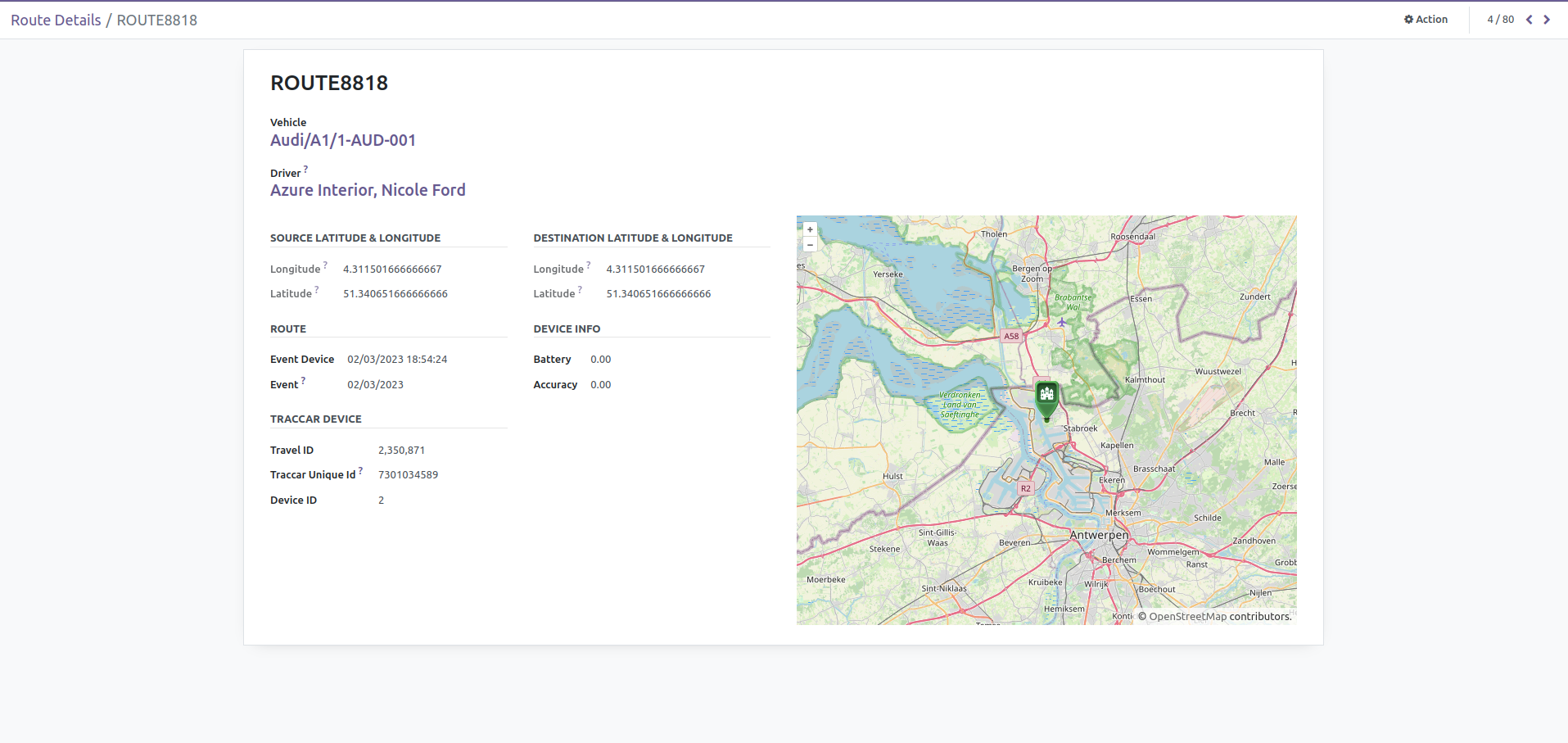Show help tooltip for destination Latitude
Viewport: 1568px width, 743px height.
pos(580,289)
